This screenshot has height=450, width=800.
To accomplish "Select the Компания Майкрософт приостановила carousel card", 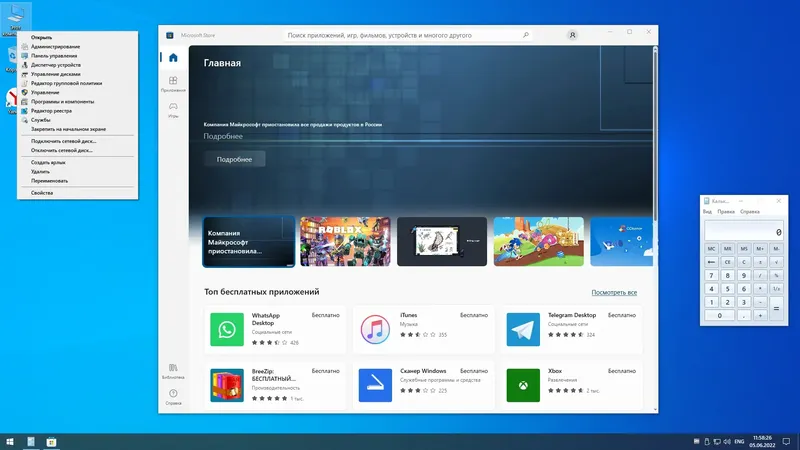I will point(249,242).
